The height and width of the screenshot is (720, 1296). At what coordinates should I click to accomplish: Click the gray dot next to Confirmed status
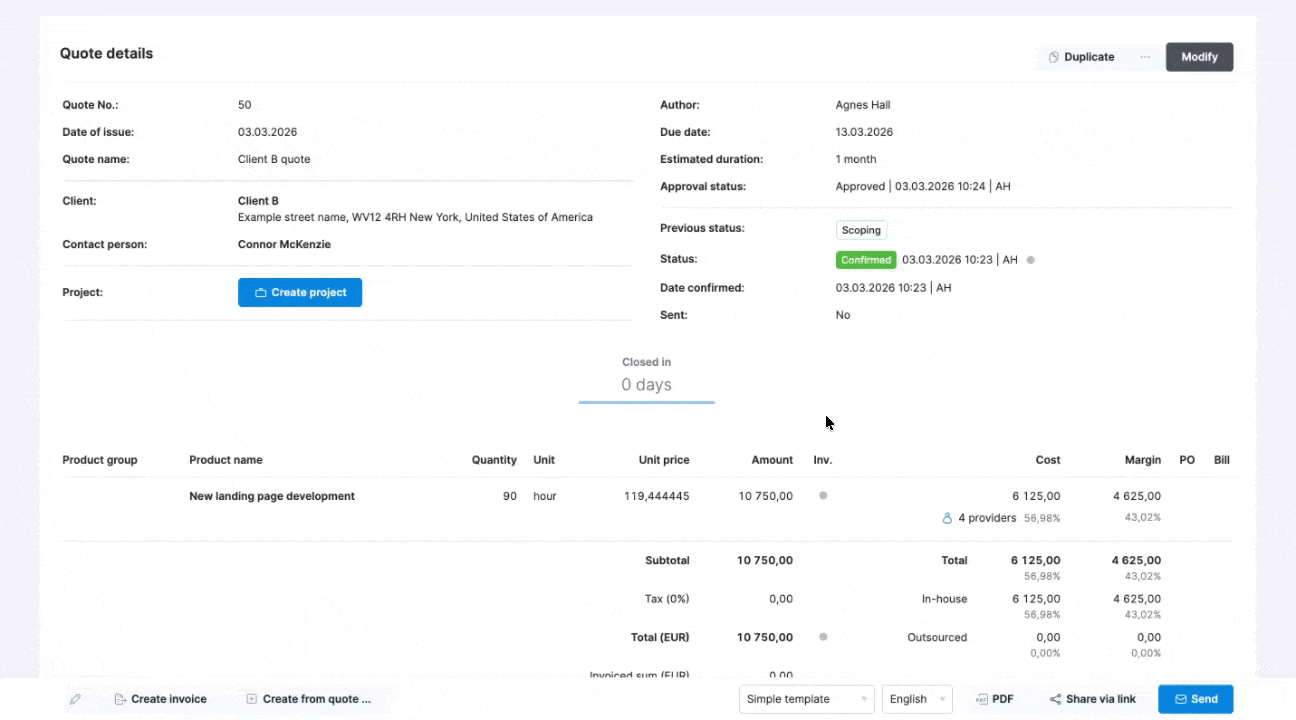(x=1031, y=260)
